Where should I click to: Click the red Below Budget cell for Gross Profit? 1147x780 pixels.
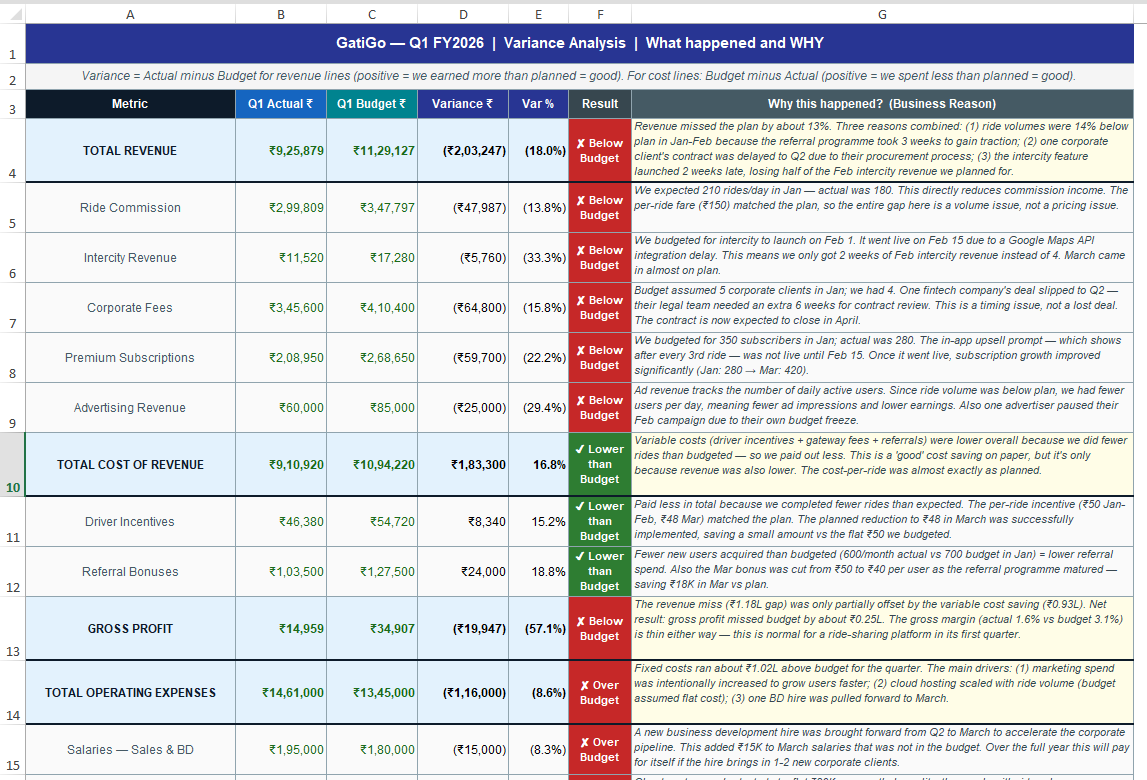[599, 629]
